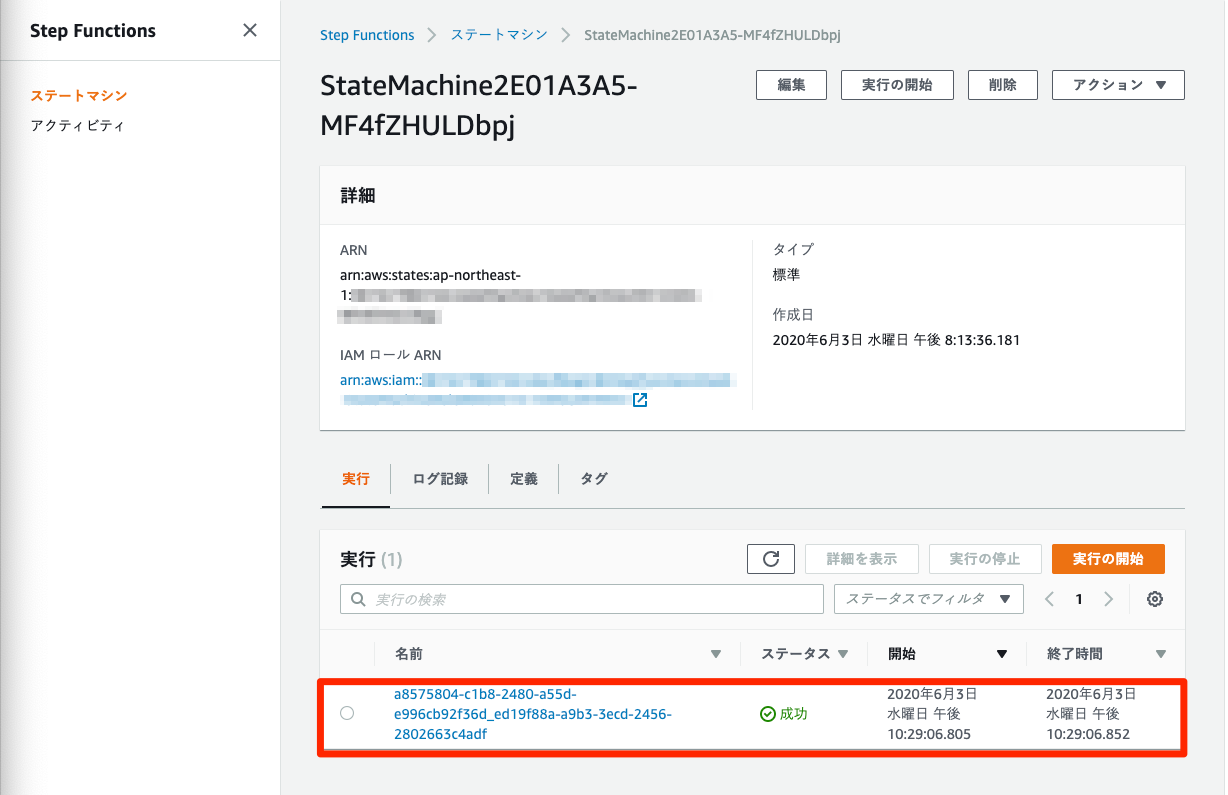Image resolution: width=1228 pixels, height=795 pixels.
Task: Select アクティビティ in the sidebar
Action: coord(77,126)
